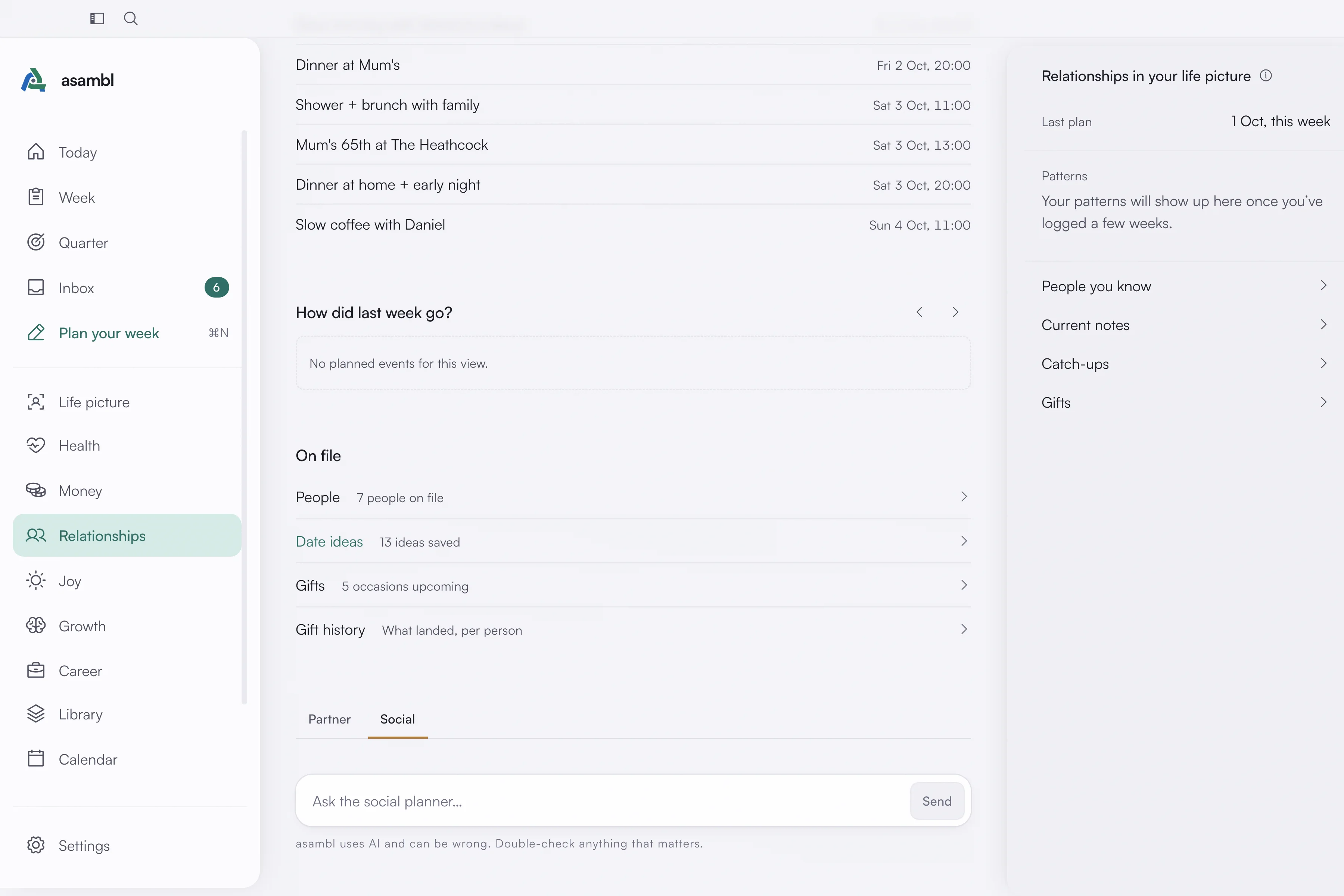Switch to the Social tab
Image resolution: width=1344 pixels, height=896 pixels.
coord(398,719)
